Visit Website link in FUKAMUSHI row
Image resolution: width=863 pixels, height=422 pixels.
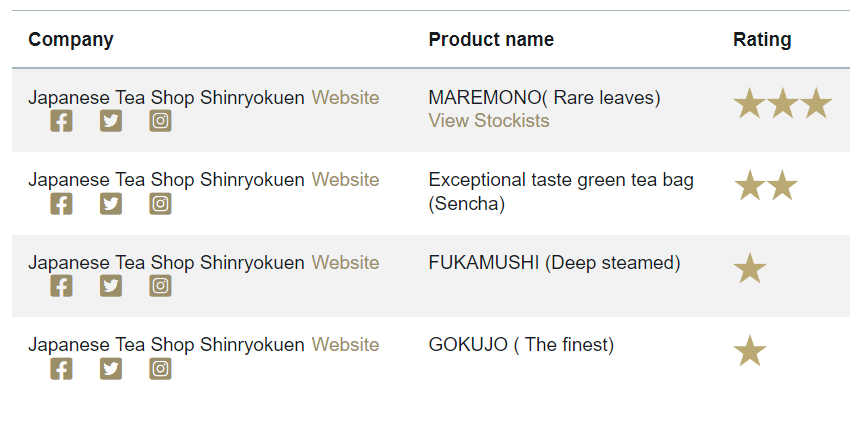pyautogui.click(x=345, y=263)
